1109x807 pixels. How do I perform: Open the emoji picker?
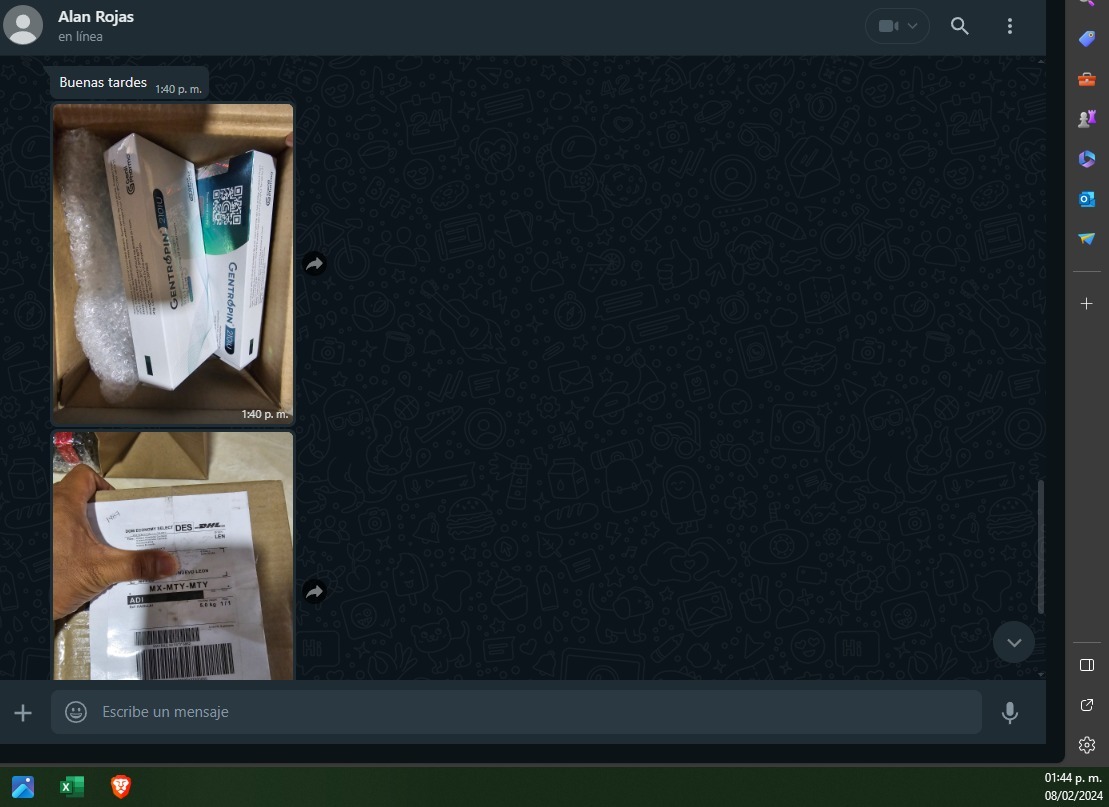(76, 712)
